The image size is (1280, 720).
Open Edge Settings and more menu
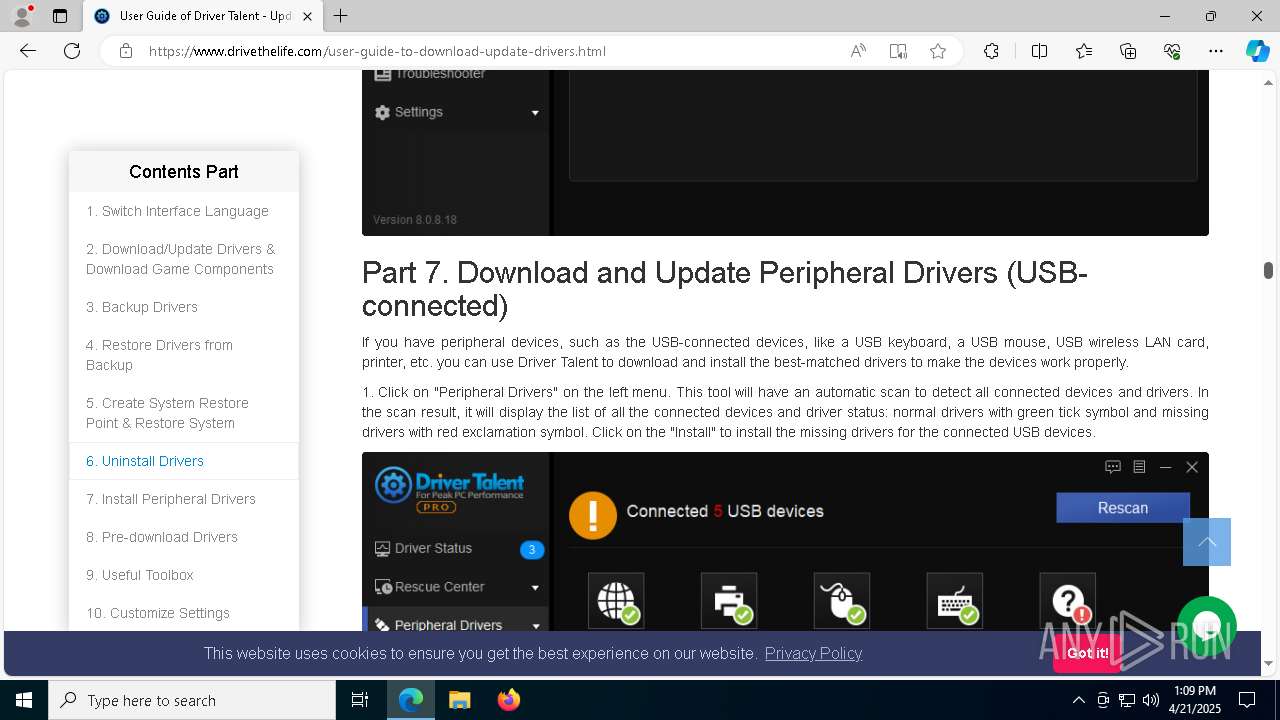click(1216, 51)
